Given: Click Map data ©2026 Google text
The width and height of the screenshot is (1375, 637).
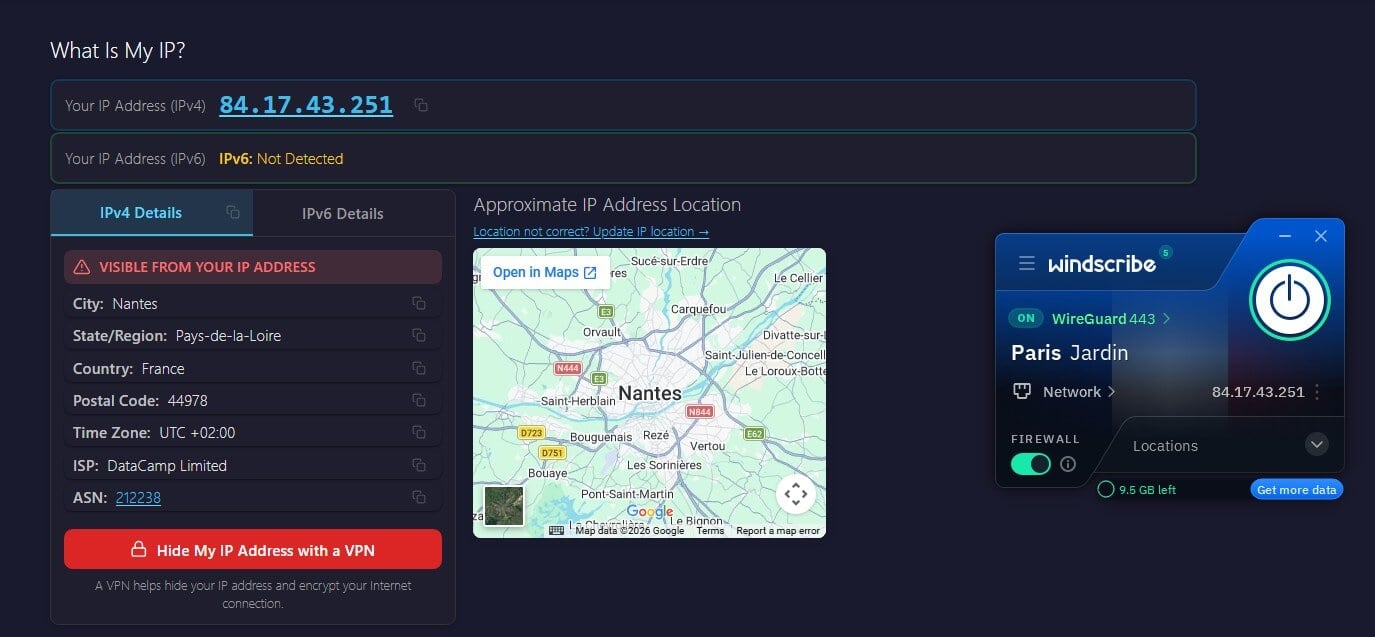Looking at the screenshot, I should (630, 531).
